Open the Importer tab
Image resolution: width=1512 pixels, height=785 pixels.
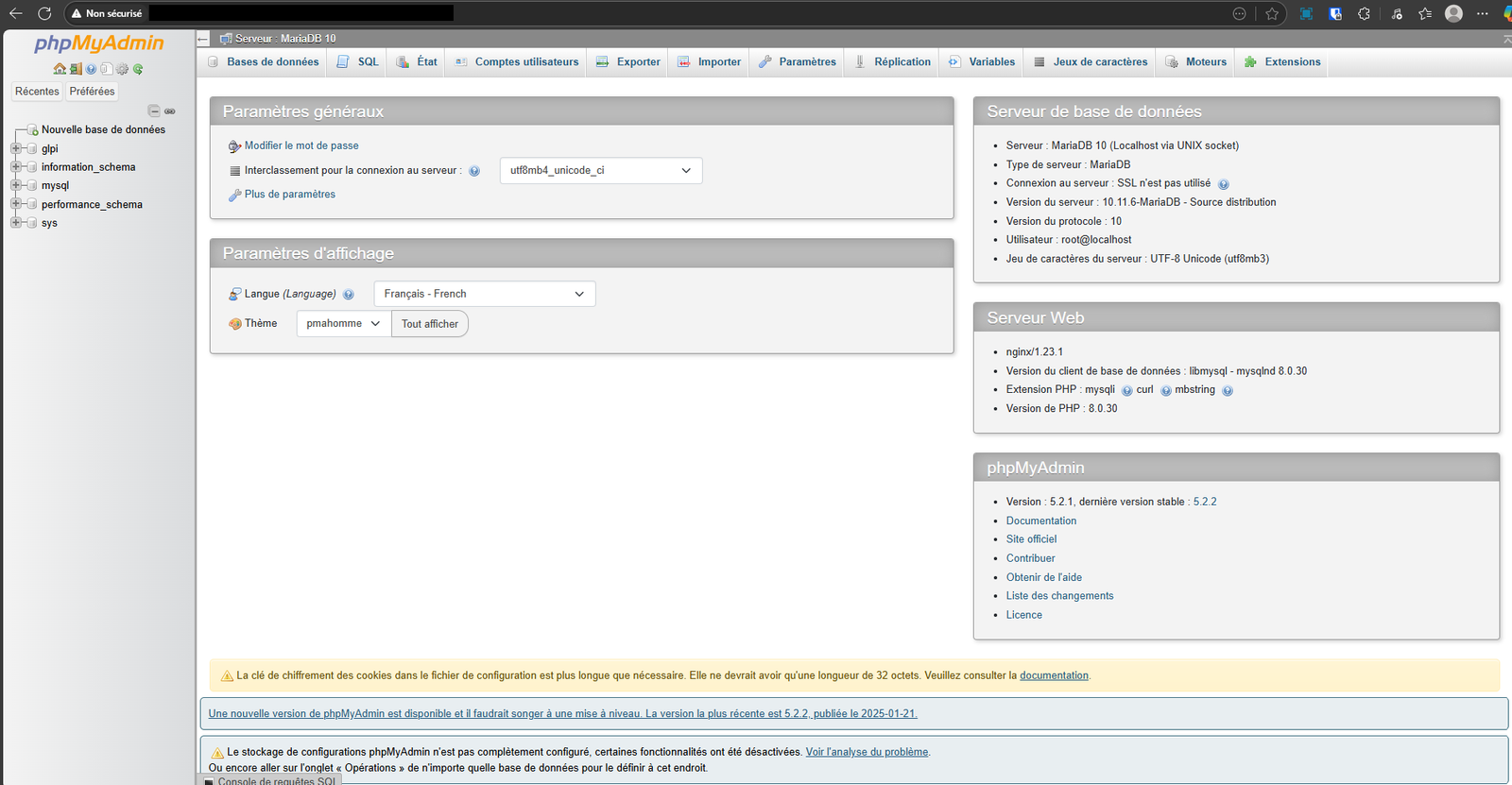pyautogui.click(x=710, y=62)
